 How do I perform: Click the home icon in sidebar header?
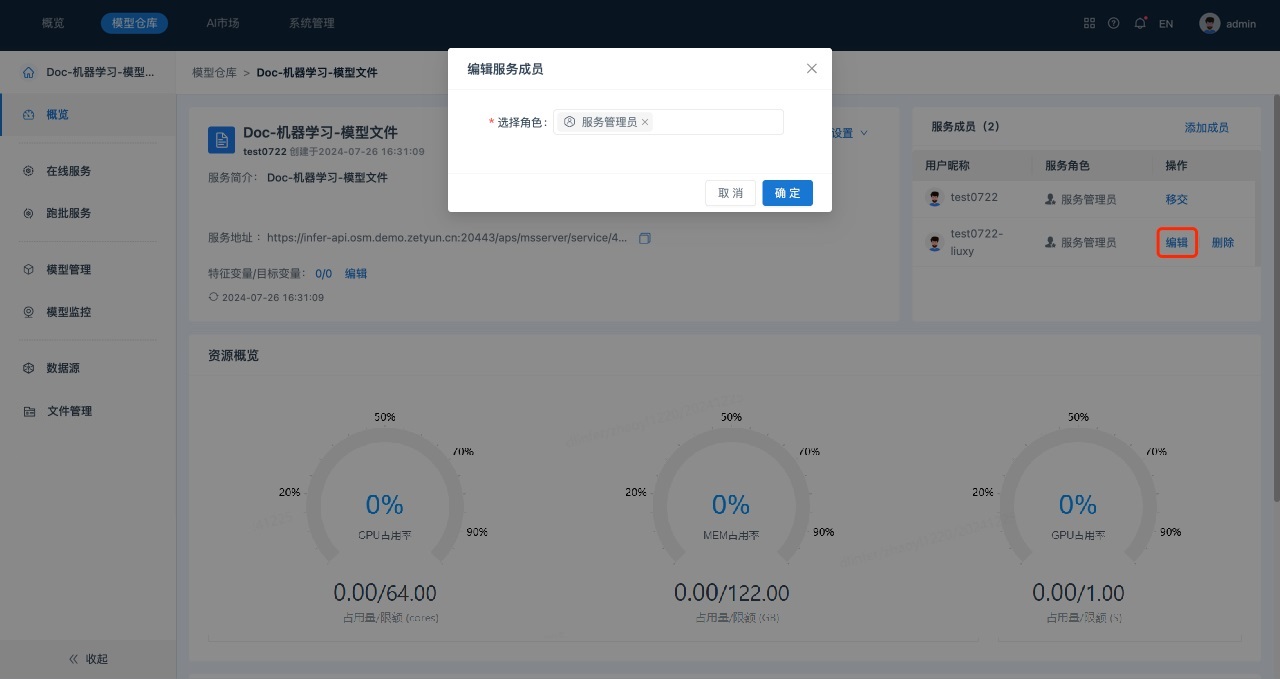(x=28, y=73)
